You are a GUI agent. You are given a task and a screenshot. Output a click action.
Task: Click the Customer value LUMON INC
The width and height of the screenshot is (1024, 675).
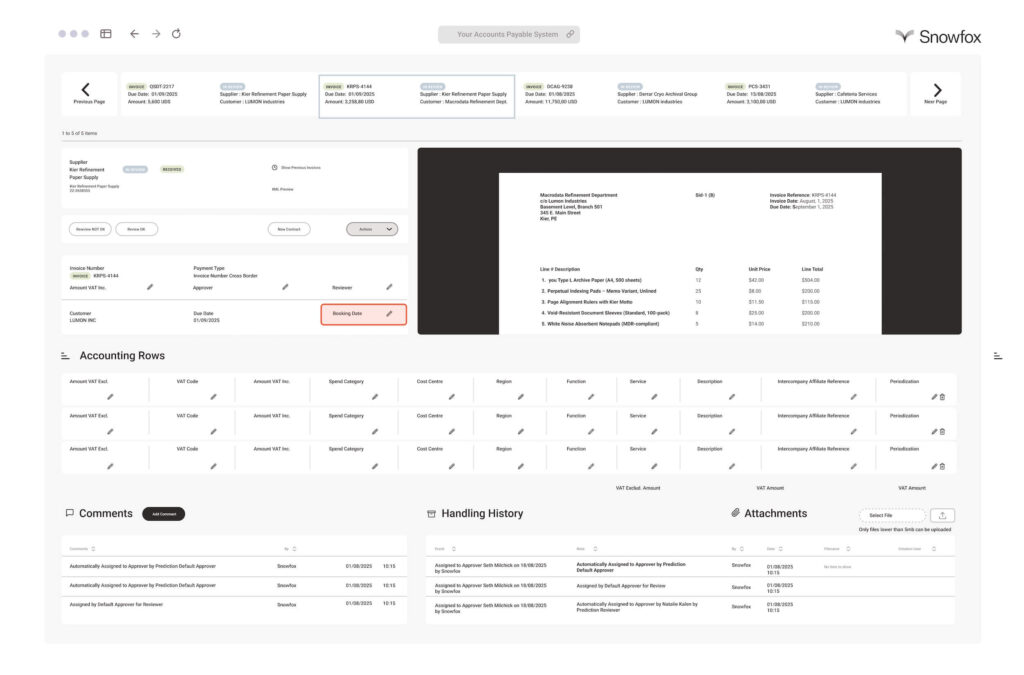[83, 321]
